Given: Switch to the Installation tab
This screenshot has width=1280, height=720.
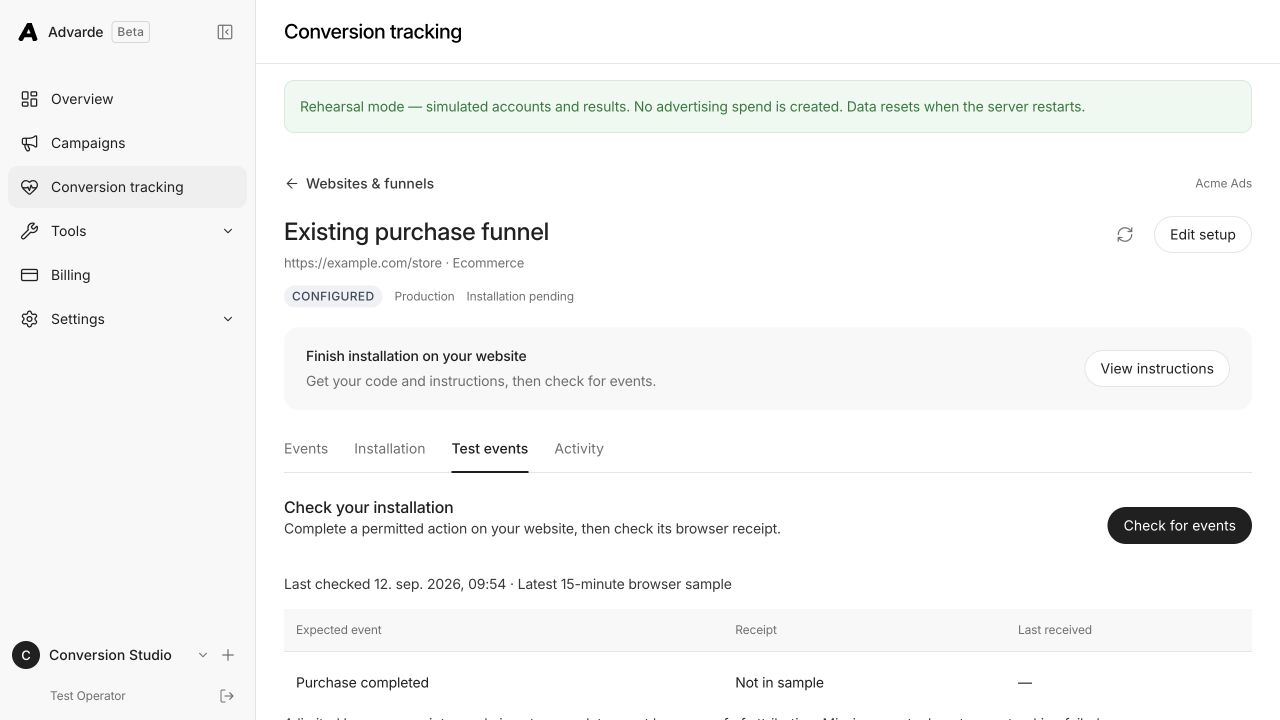Looking at the screenshot, I should click(389, 449).
